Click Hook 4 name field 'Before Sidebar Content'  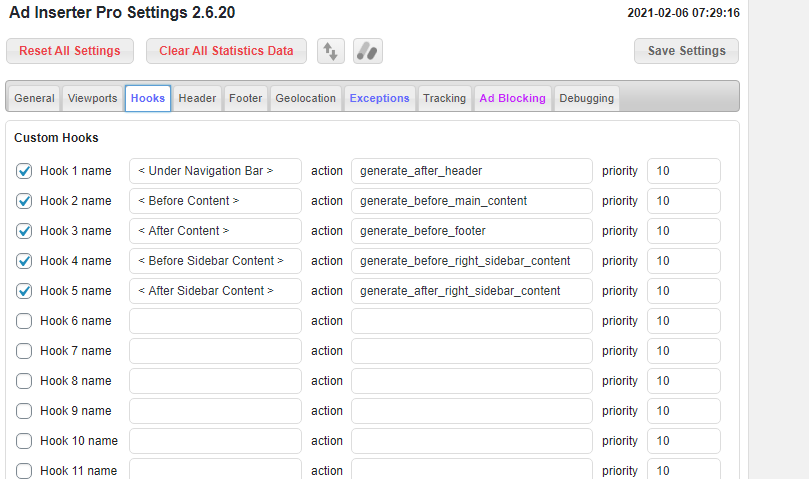(215, 261)
